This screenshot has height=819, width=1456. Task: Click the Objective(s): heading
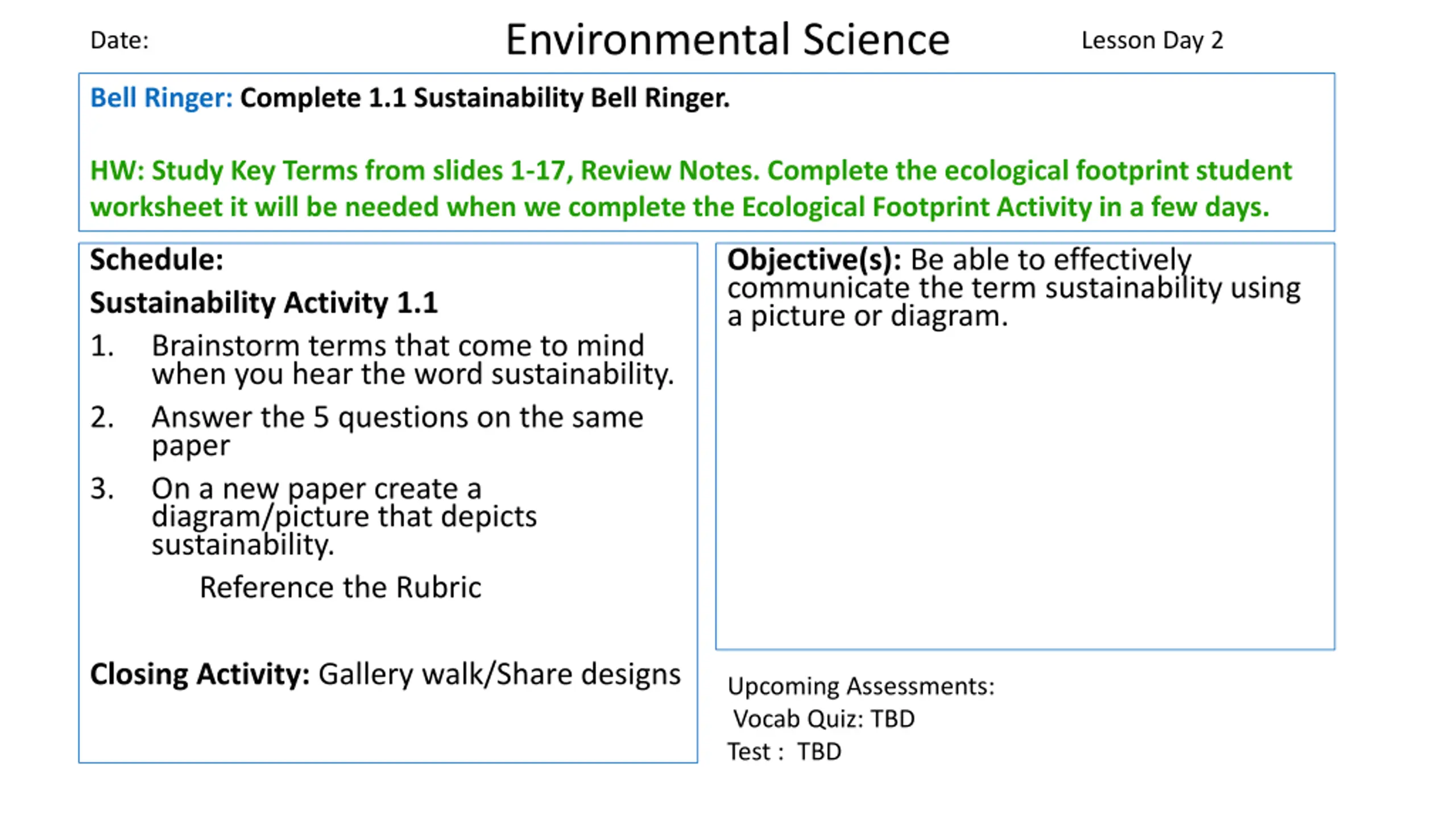(814, 260)
